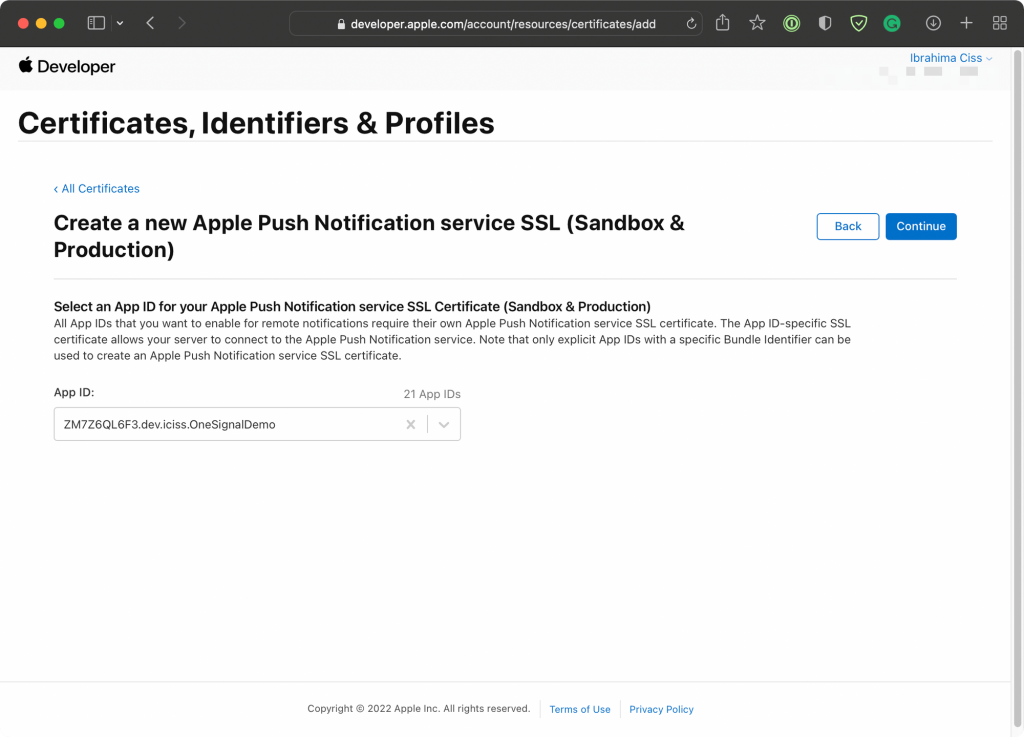The width and height of the screenshot is (1024, 737).
Task: Show the Safari downloads icon
Action: (x=933, y=23)
